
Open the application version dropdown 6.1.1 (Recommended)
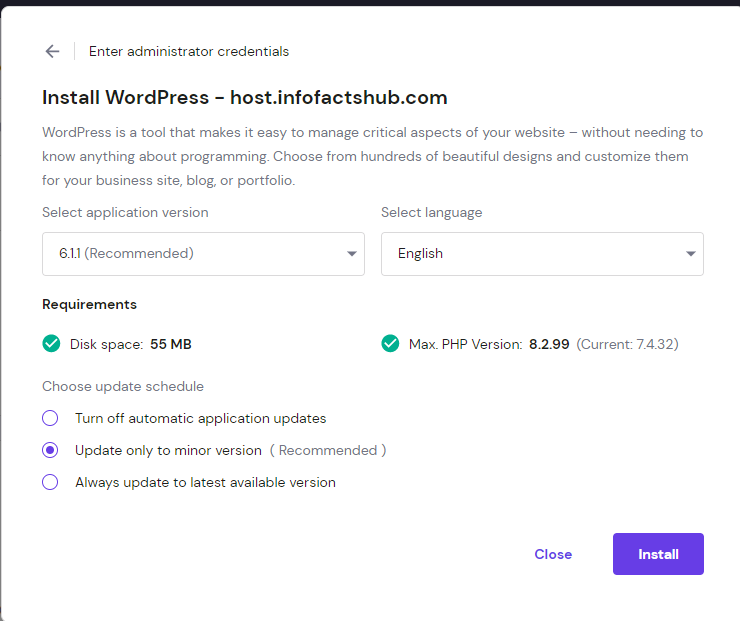pos(203,254)
